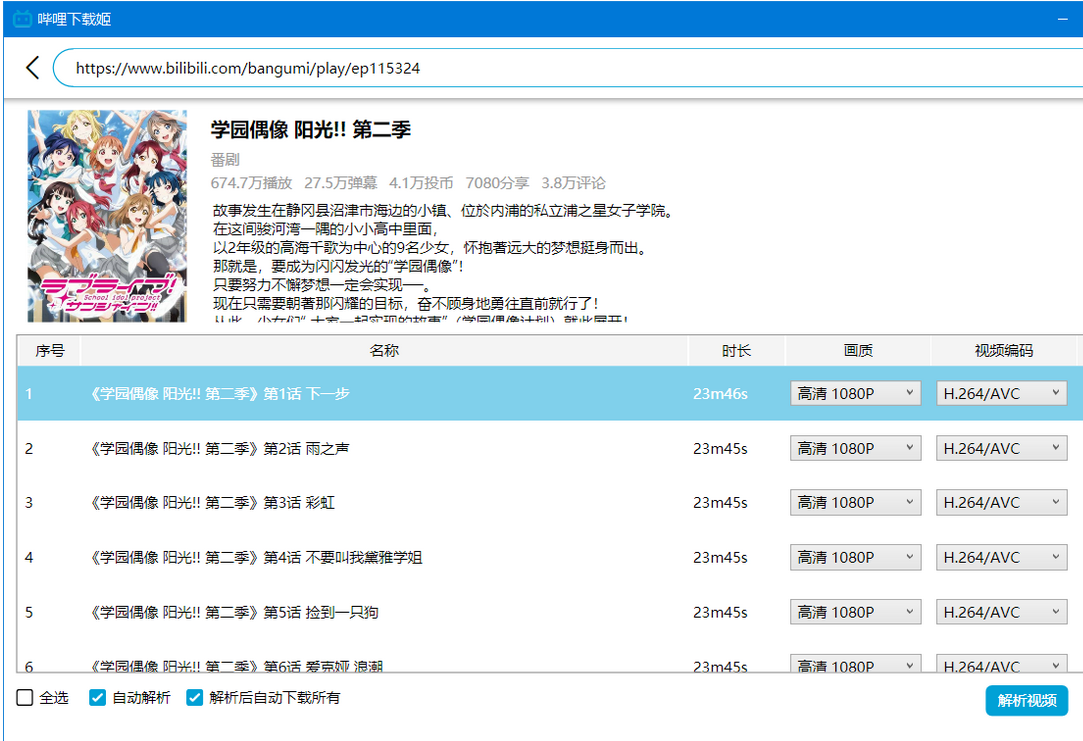Open quality dropdown for episode 3
Image resolution: width=1083 pixels, height=741 pixels.
tap(855, 502)
